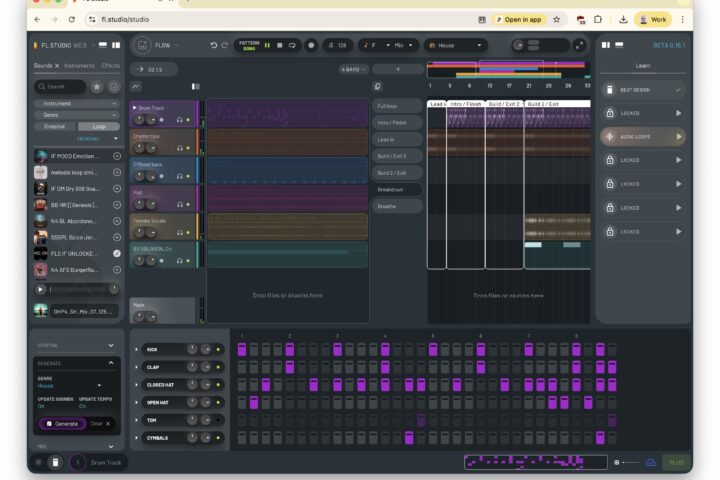Select the Full loop pattern

coord(397,106)
